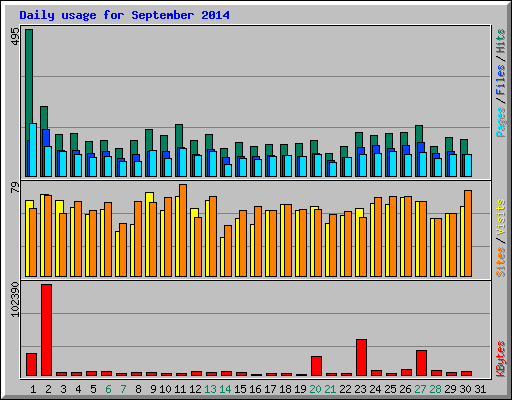Click the Hits legend label
Screen dimensions: 512x400
[x=501, y=41]
